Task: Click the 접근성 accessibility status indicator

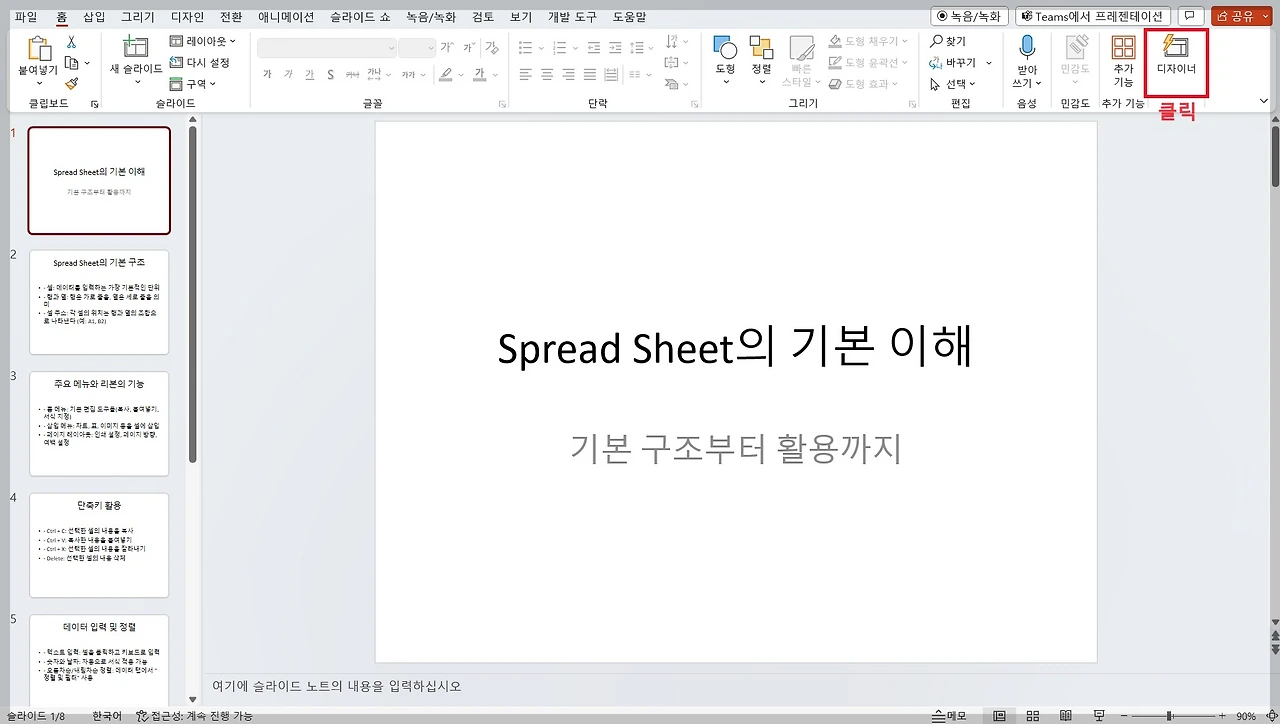Action: click(x=194, y=716)
